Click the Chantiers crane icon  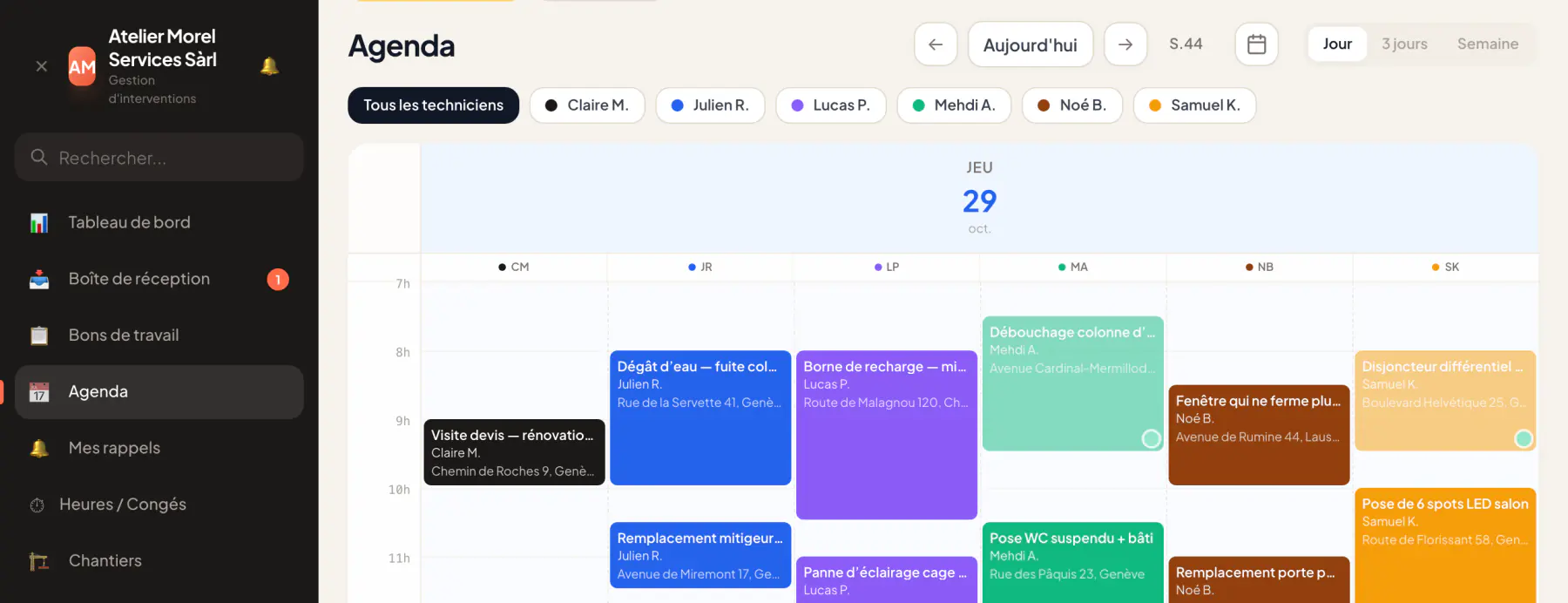[39, 561]
